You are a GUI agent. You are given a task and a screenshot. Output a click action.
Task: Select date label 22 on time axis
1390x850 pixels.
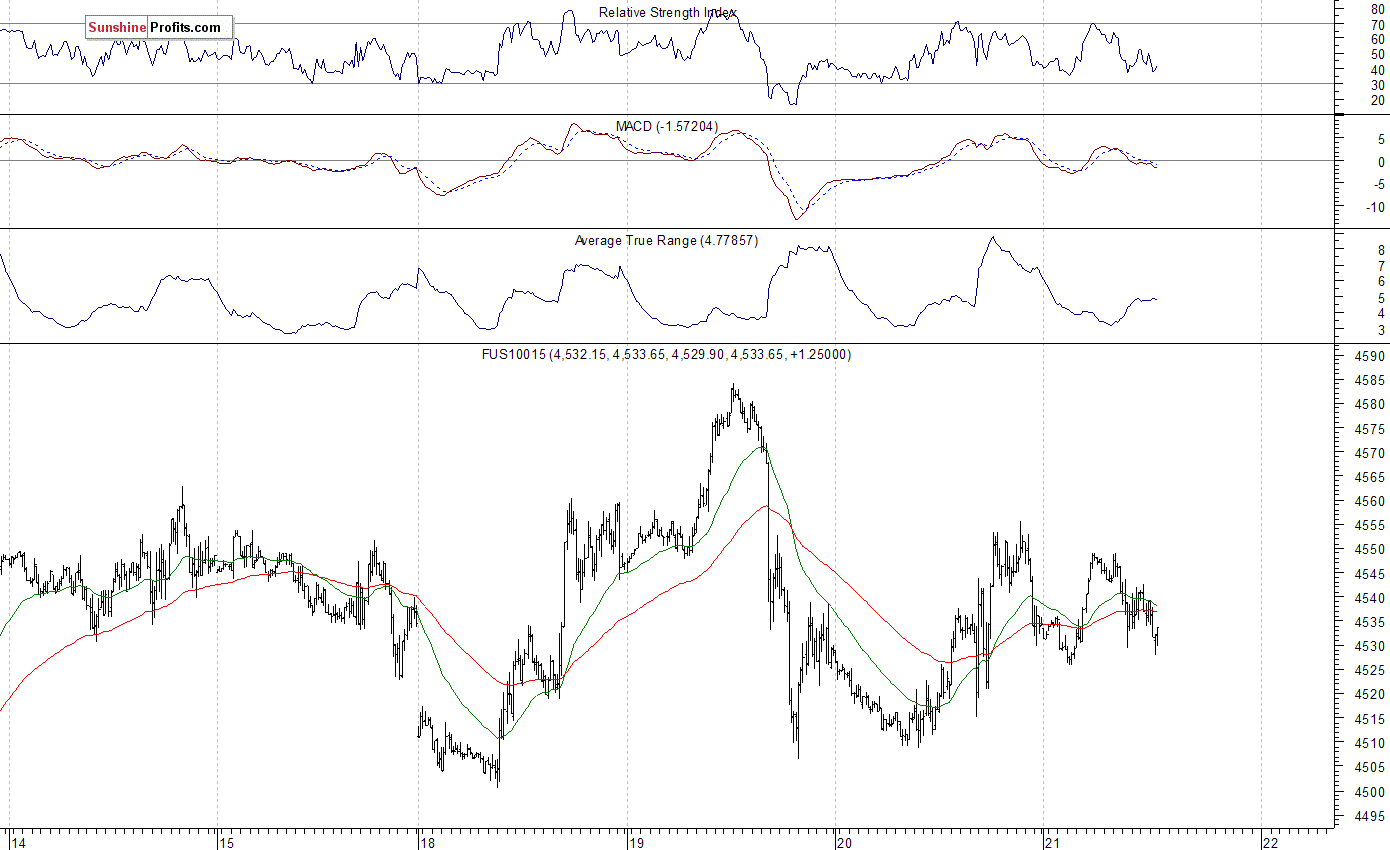tap(1270, 842)
